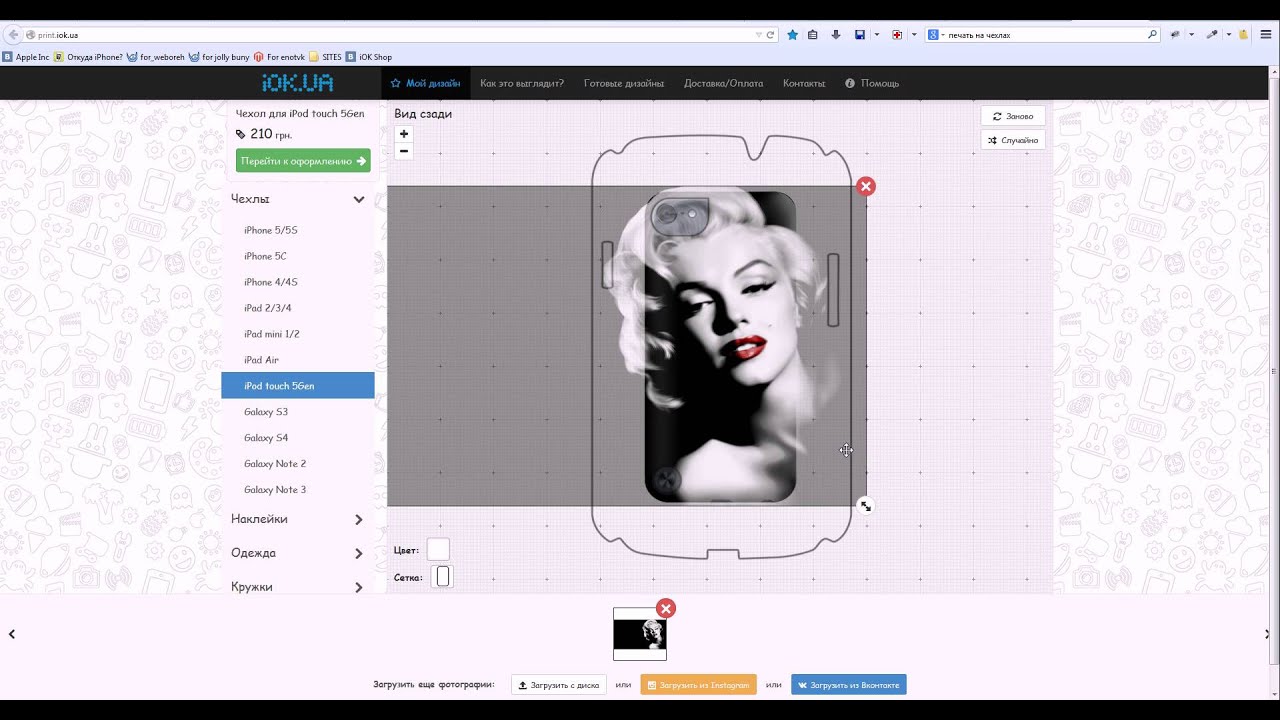The image size is (1280, 720).
Task: Select the Marilyn Monroe thumbnail
Action: point(640,634)
